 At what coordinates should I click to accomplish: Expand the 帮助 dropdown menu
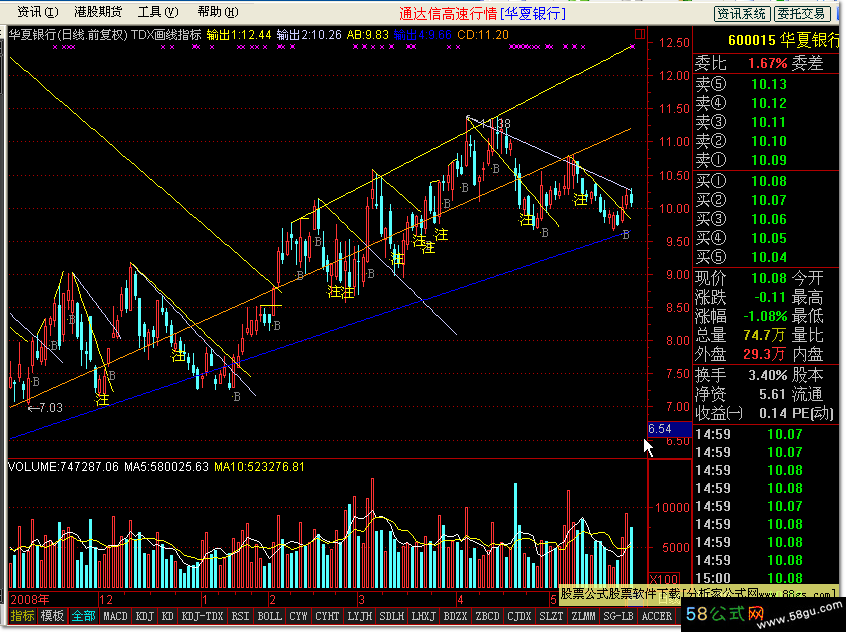point(214,12)
